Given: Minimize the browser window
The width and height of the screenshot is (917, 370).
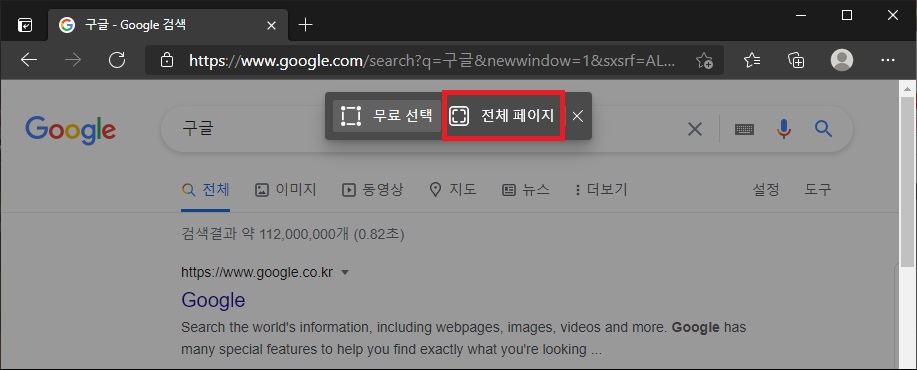Looking at the screenshot, I should click(x=801, y=16).
